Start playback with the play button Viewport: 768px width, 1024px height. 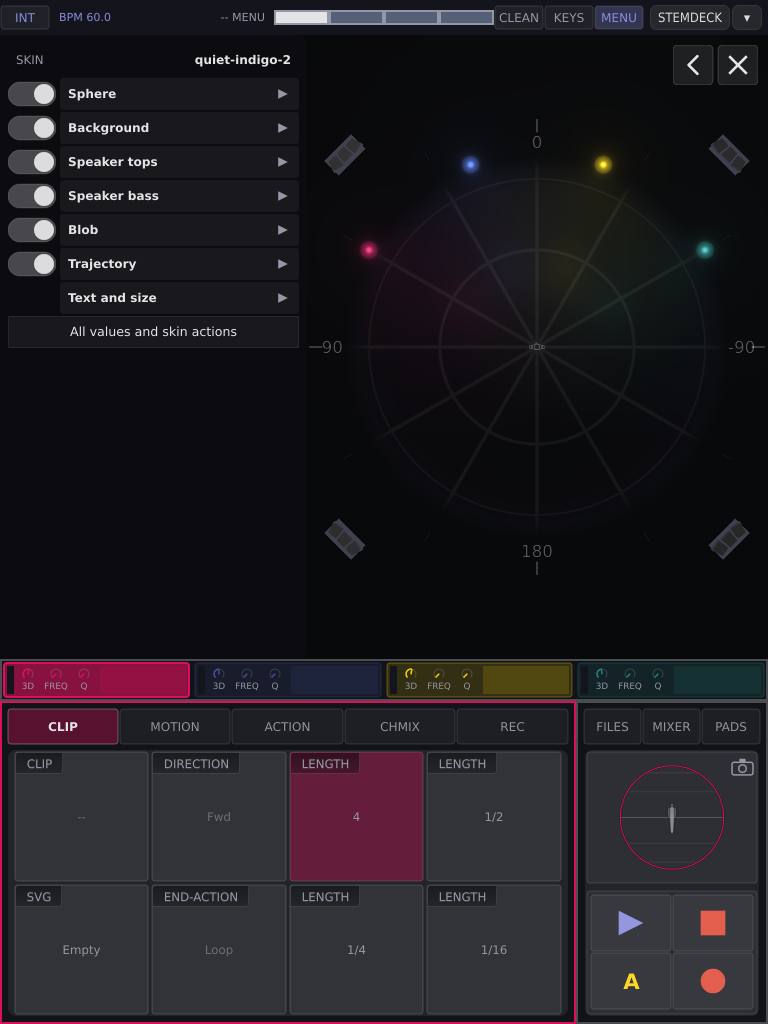click(630, 923)
